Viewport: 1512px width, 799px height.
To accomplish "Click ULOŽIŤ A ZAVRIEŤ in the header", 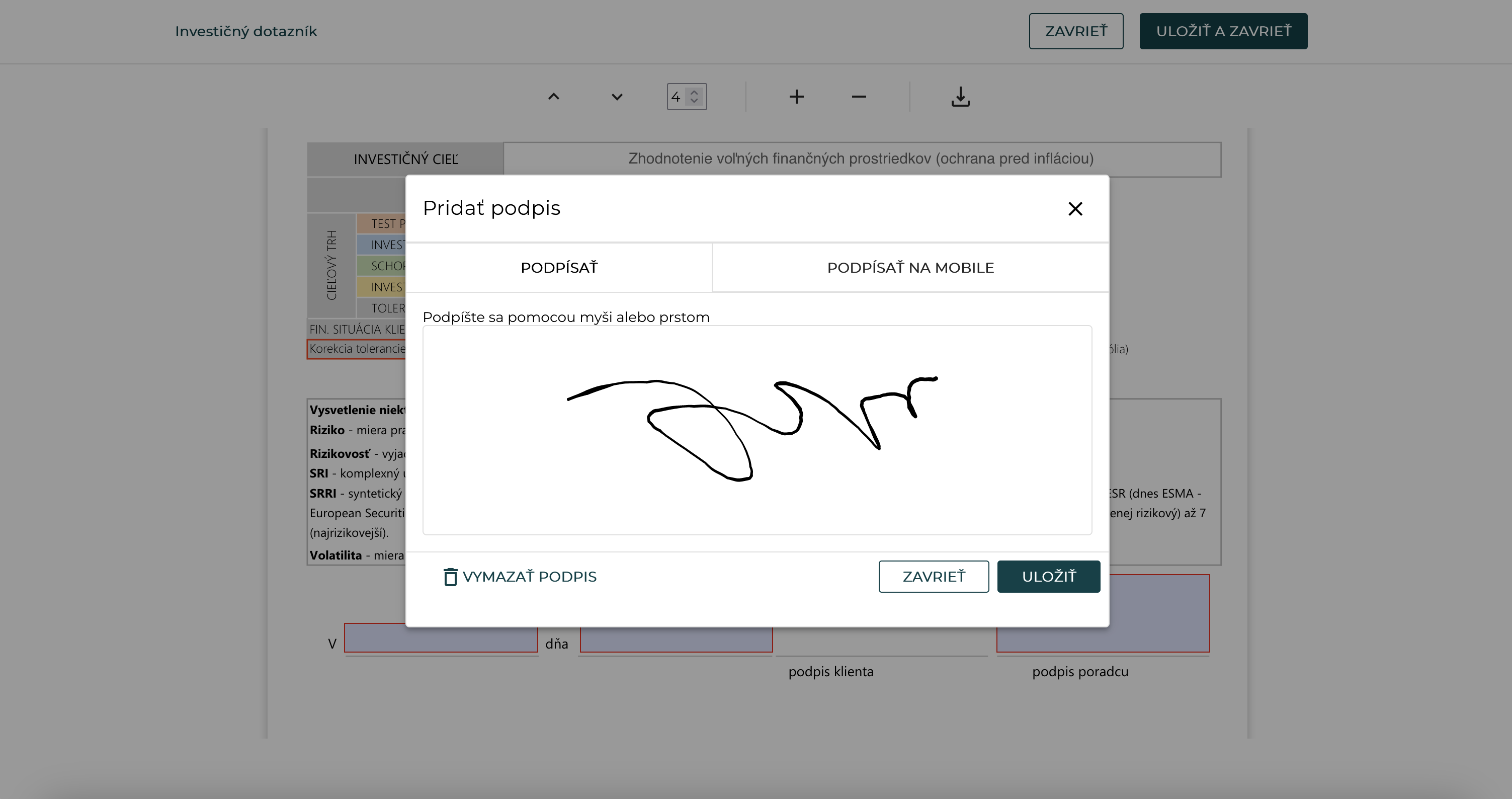I will tap(1223, 31).
